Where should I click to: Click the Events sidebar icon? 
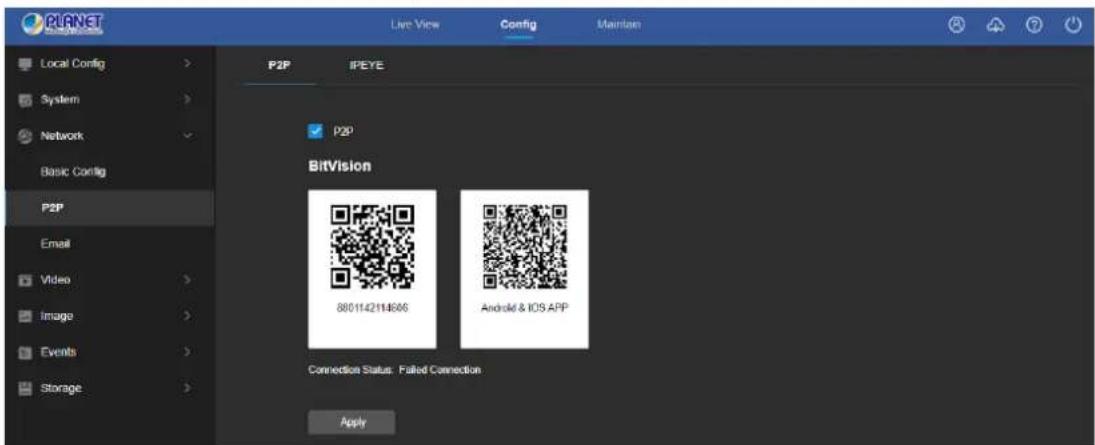[25, 352]
